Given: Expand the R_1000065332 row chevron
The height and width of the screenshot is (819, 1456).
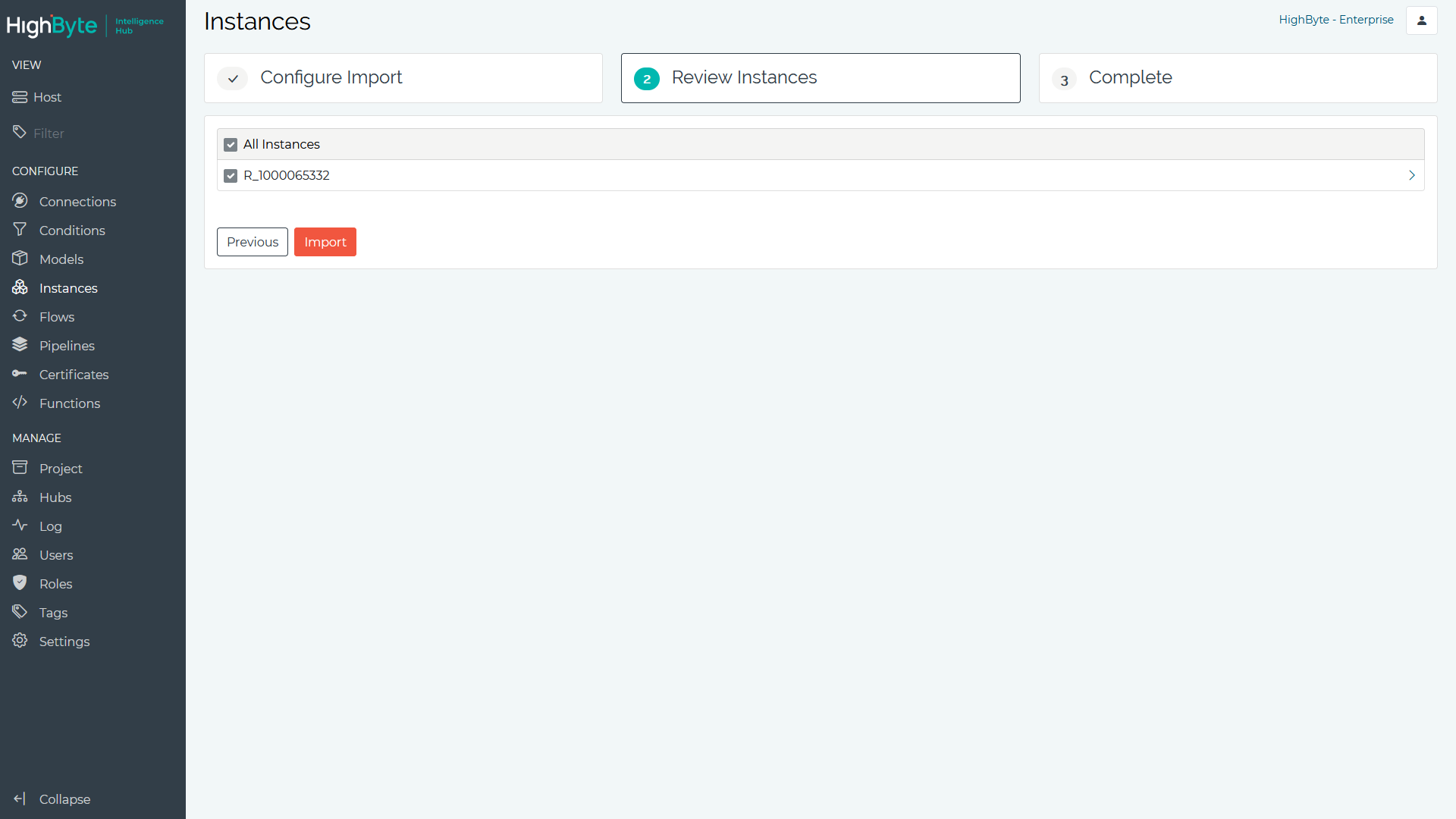Looking at the screenshot, I should click(1412, 175).
